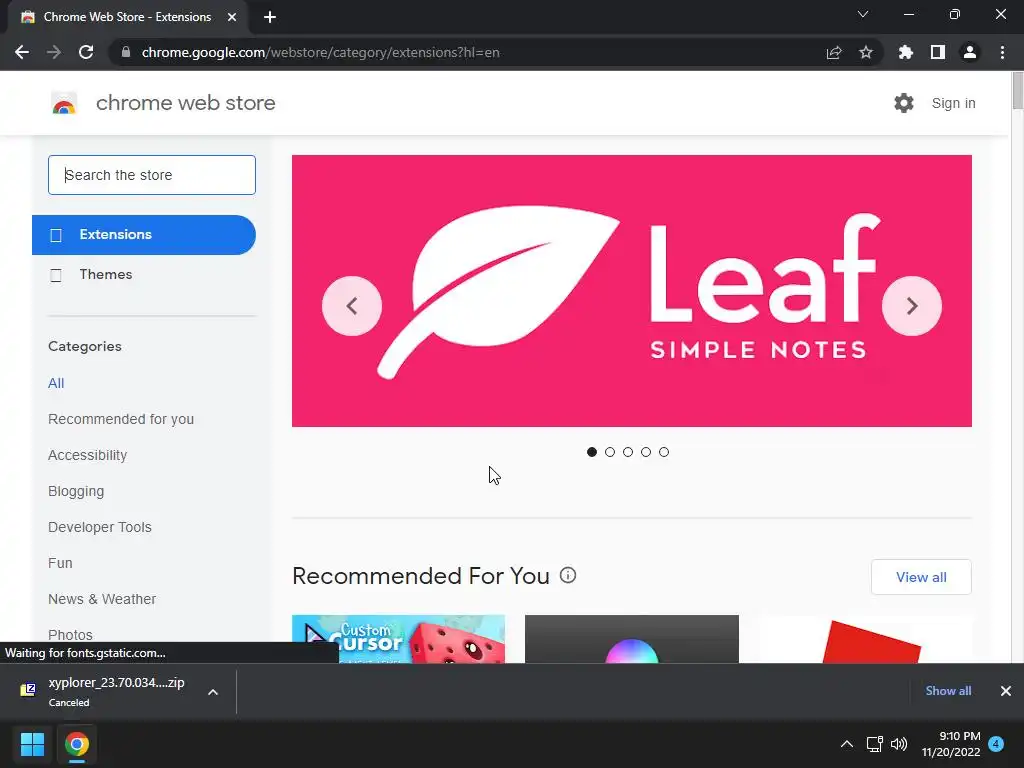Open the Blogging category
Viewport: 1024px width, 768px height.
(76, 491)
